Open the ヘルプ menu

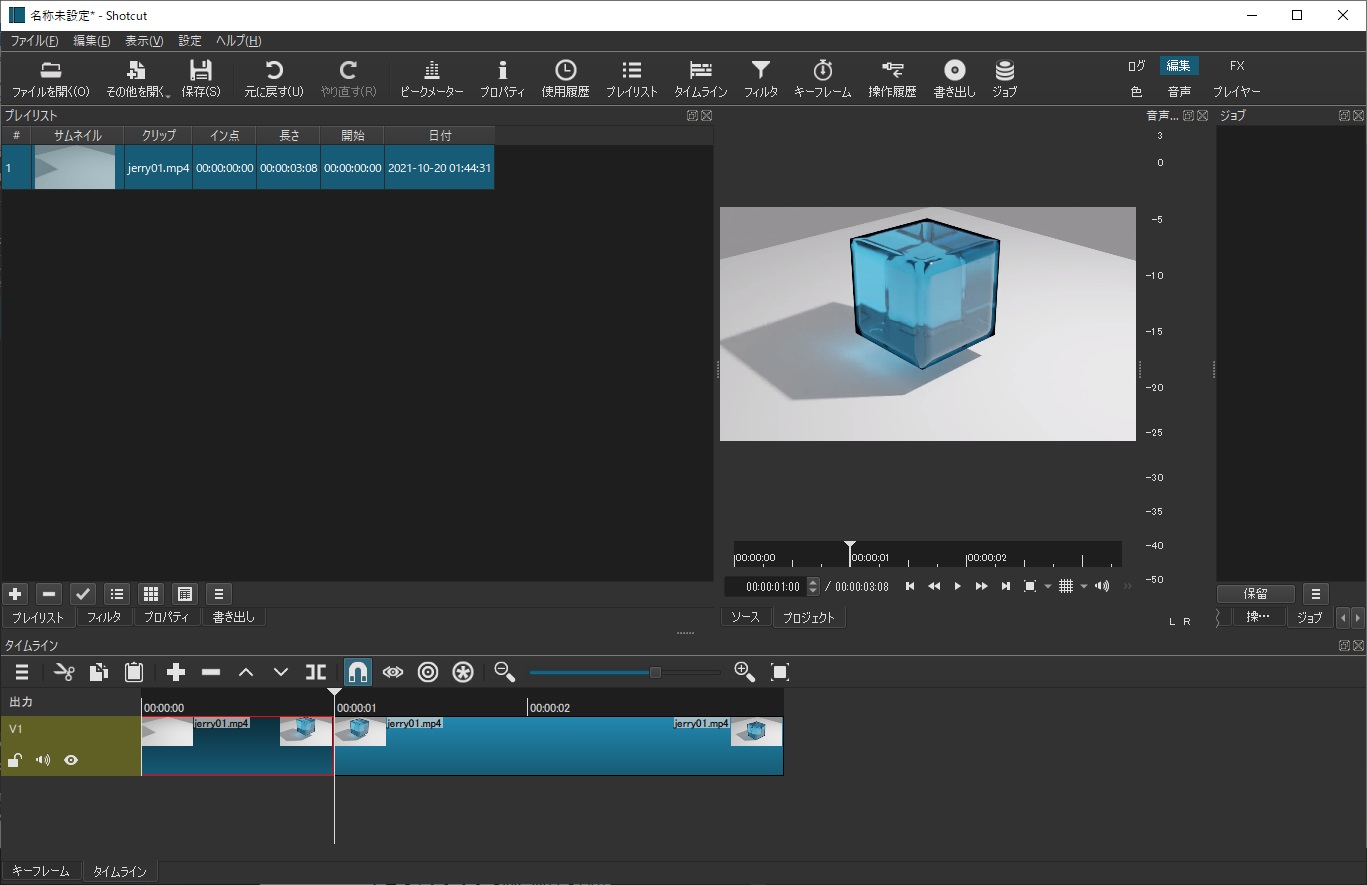pos(239,41)
